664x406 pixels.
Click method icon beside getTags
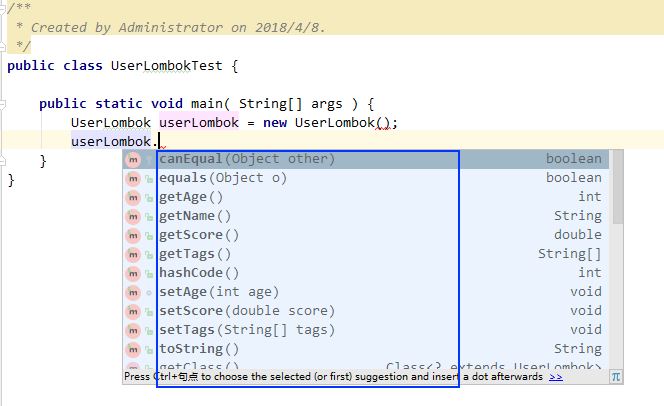pos(133,255)
